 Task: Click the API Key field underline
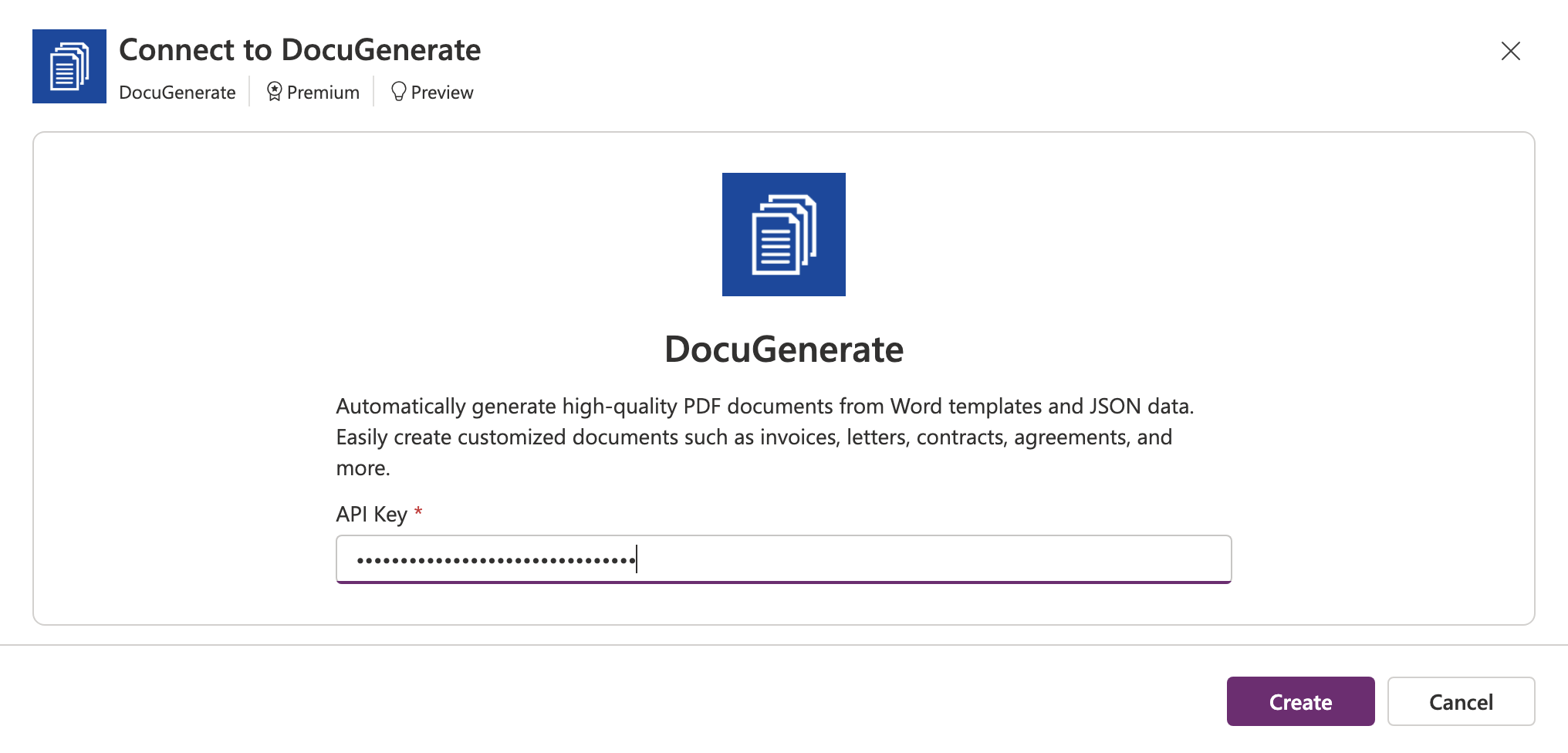pyautogui.click(x=783, y=583)
